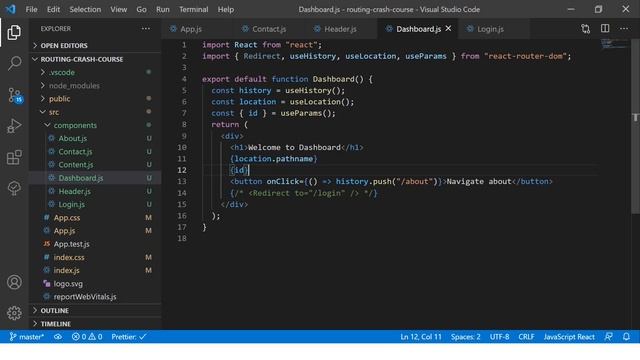The image size is (640, 360).
Task: Open Explorer more actions ellipsis
Action: 145,29
